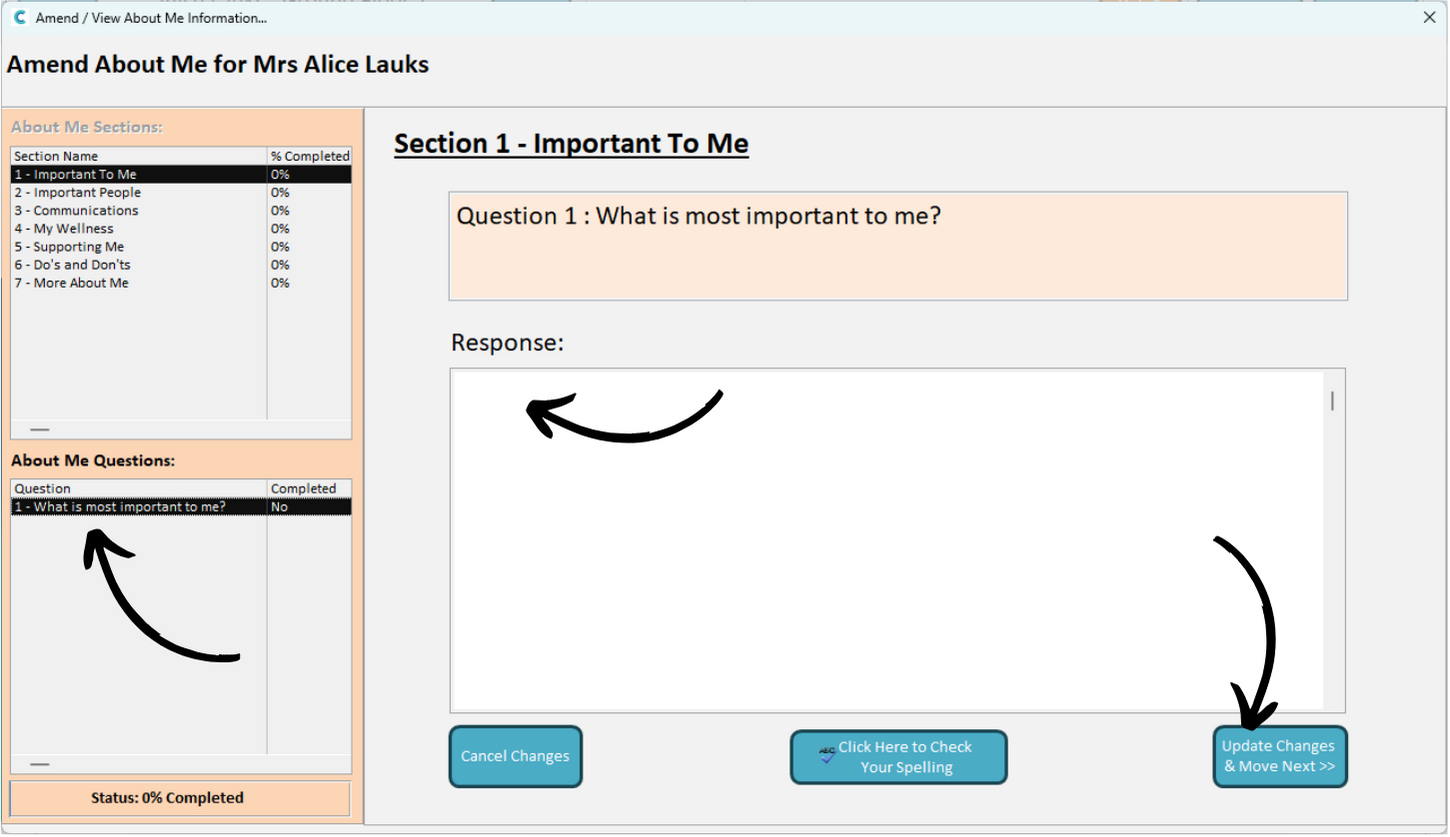The height and width of the screenshot is (837, 1450).
Task: Click the app logo icon in title bar
Action: click(20, 18)
